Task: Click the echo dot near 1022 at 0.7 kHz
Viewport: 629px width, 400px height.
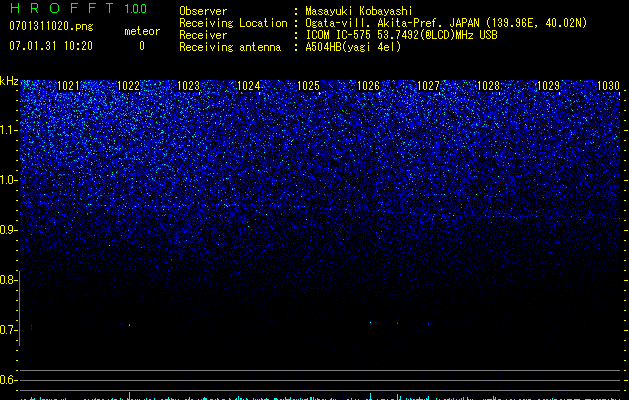Action: pyautogui.click(x=129, y=325)
